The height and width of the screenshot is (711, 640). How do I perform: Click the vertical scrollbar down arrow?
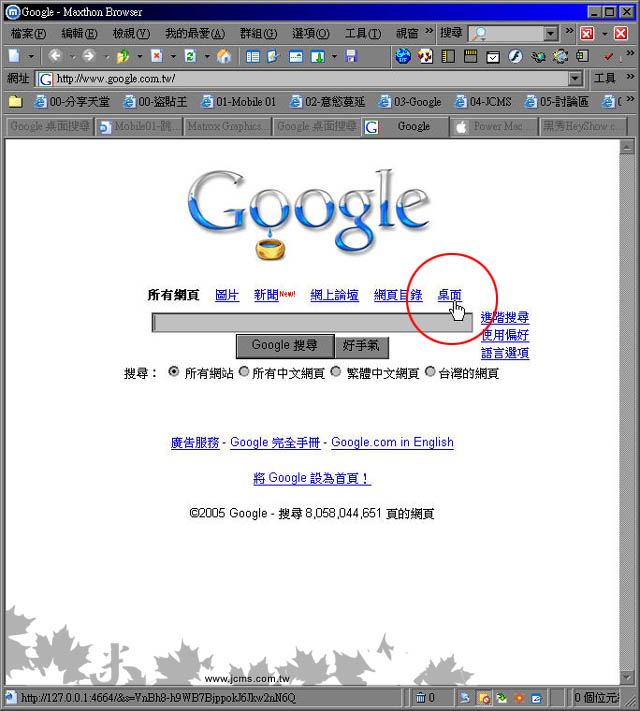[627, 677]
